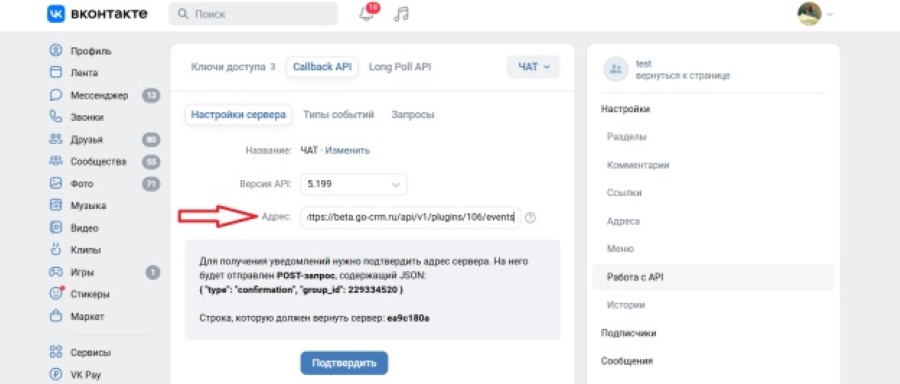Screen dimensions: 900x384
Task: Open the Запросы sub-tab
Action: [413, 115]
